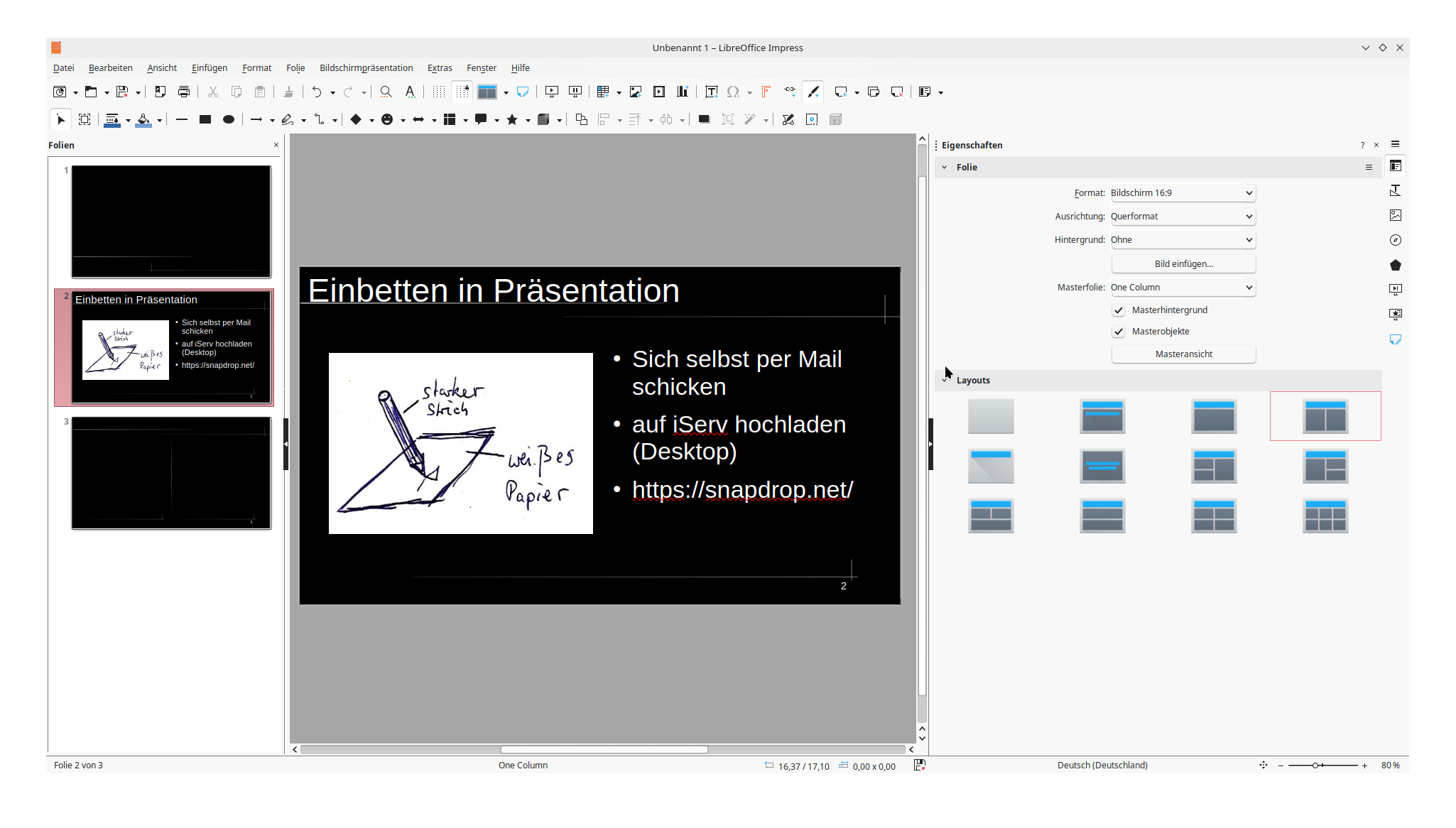Click the Masteransicht button
This screenshot has width=1456, height=828.
[x=1183, y=354]
